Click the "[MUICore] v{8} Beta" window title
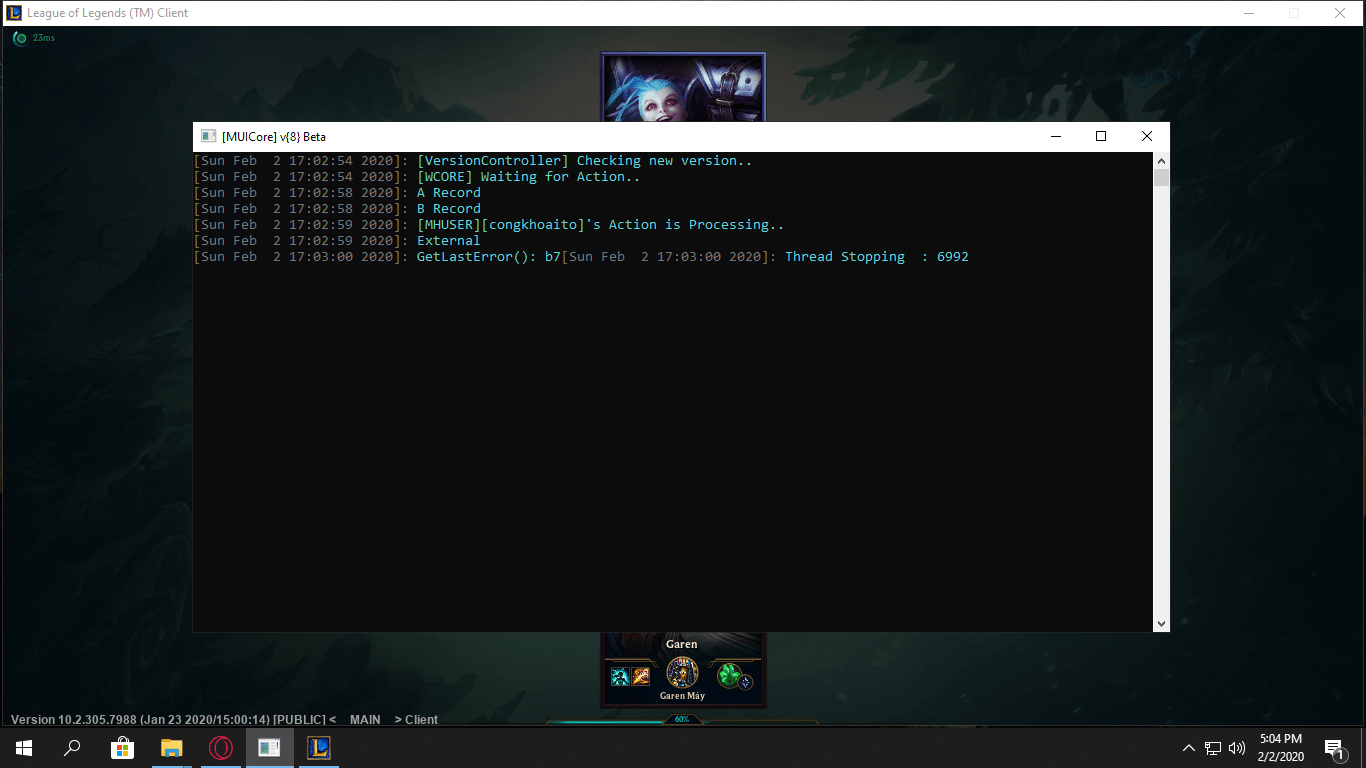The height and width of the screenshot is (768, 1366). tap(274, 137)
